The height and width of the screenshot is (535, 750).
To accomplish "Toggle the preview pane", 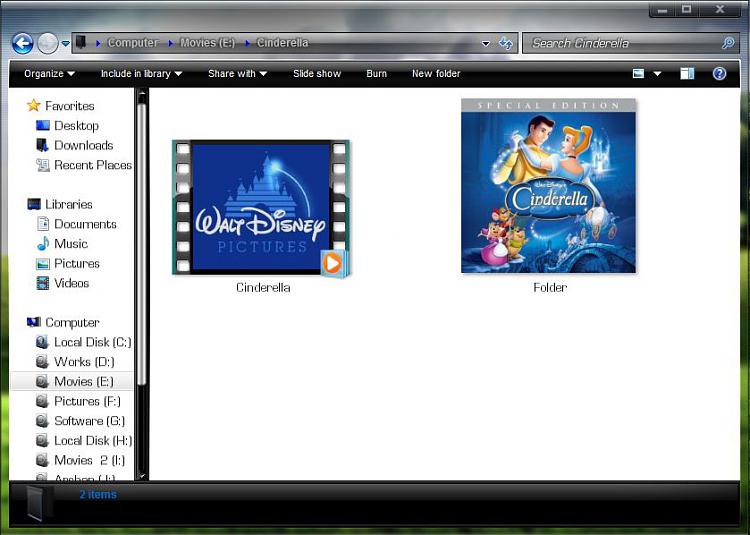I will tap(687, 73).
